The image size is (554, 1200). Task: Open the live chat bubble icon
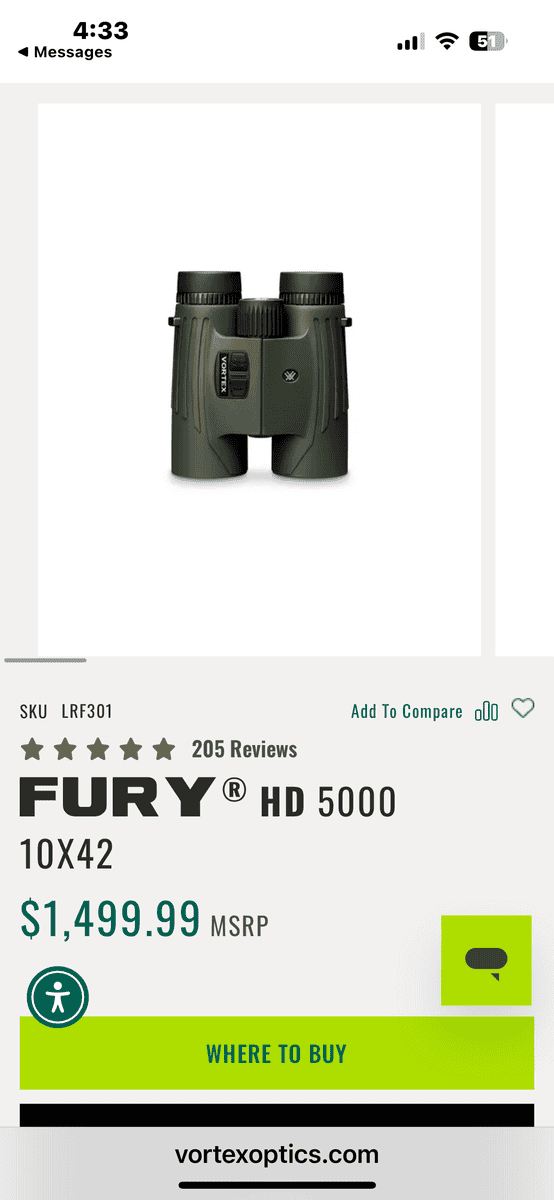pos(486,960)
